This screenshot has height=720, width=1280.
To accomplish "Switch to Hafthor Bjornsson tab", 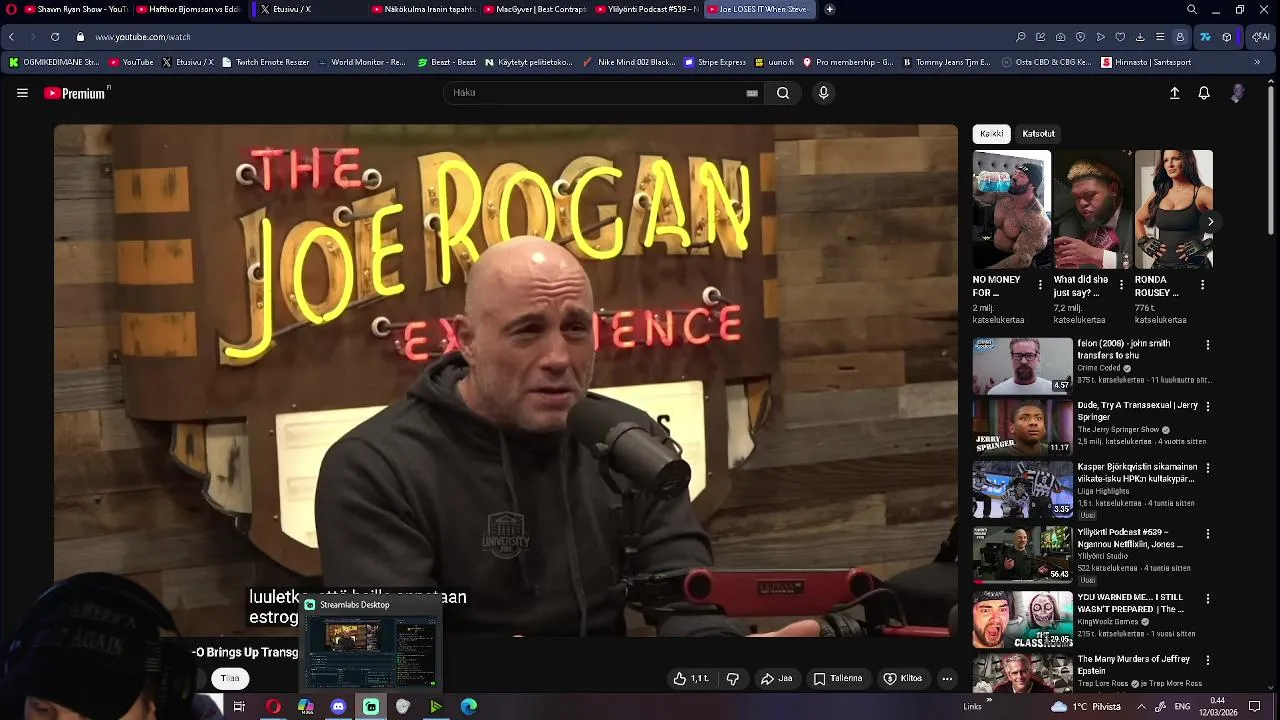I will point(187,9).
